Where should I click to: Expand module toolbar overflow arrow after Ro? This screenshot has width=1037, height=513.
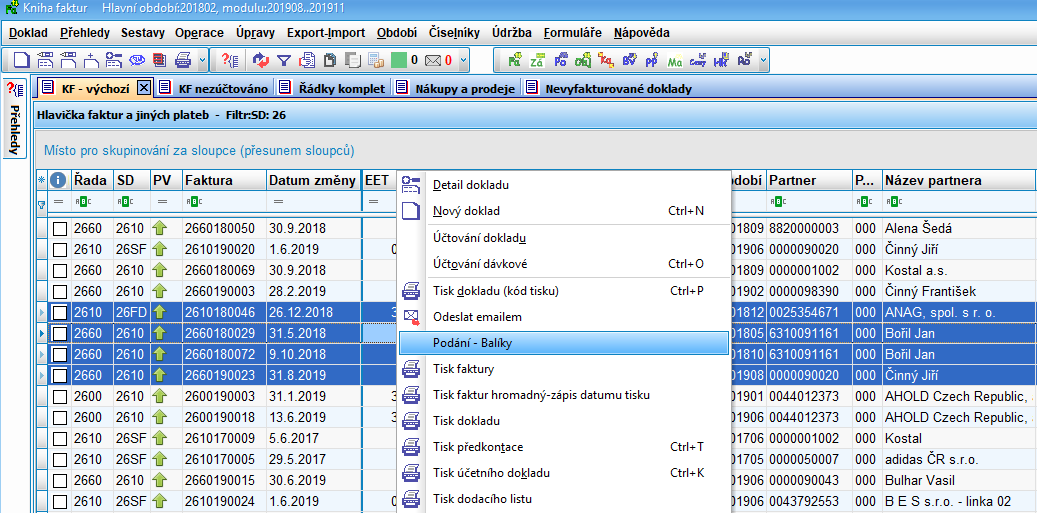pos(763,60)
